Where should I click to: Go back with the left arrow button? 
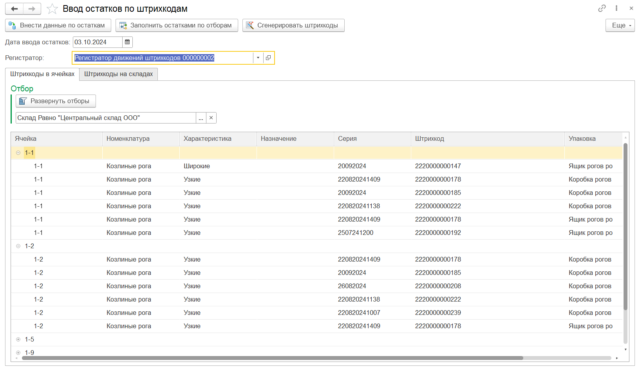coord(14,9)
